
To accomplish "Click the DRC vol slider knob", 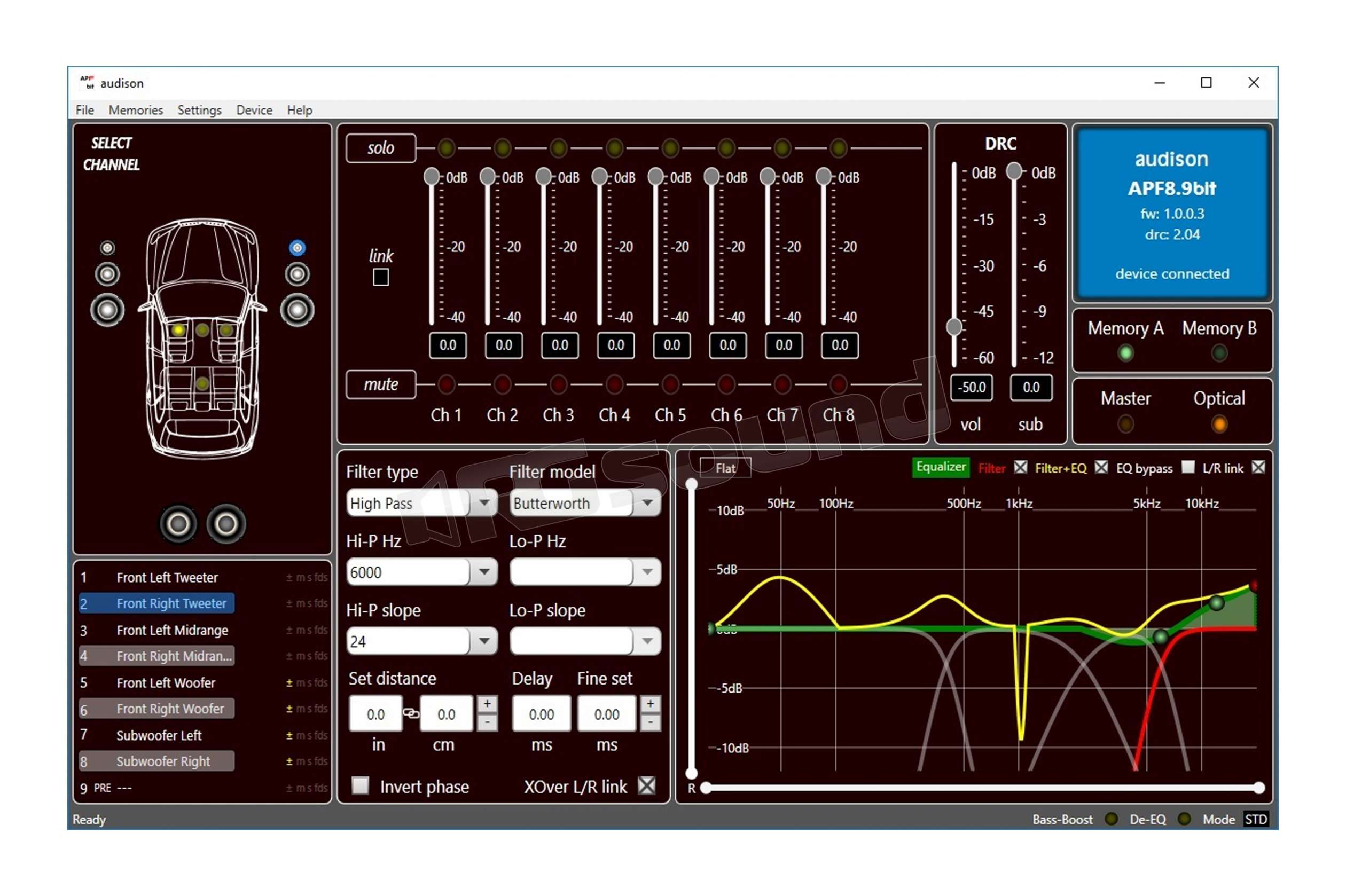I will coord(954,327).
